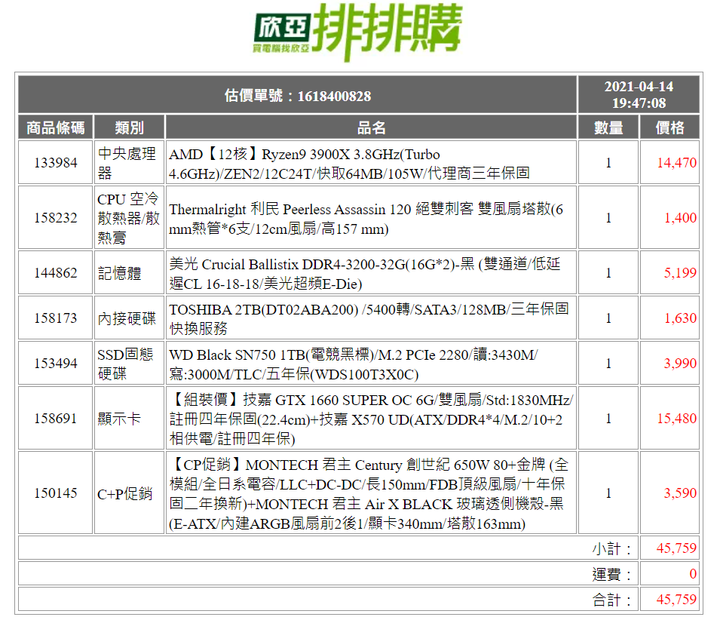The width and height of the screenshot is (720, 617).
Task: Click the price 1,400
Action: pyautogui.click(x=680, y=218)
